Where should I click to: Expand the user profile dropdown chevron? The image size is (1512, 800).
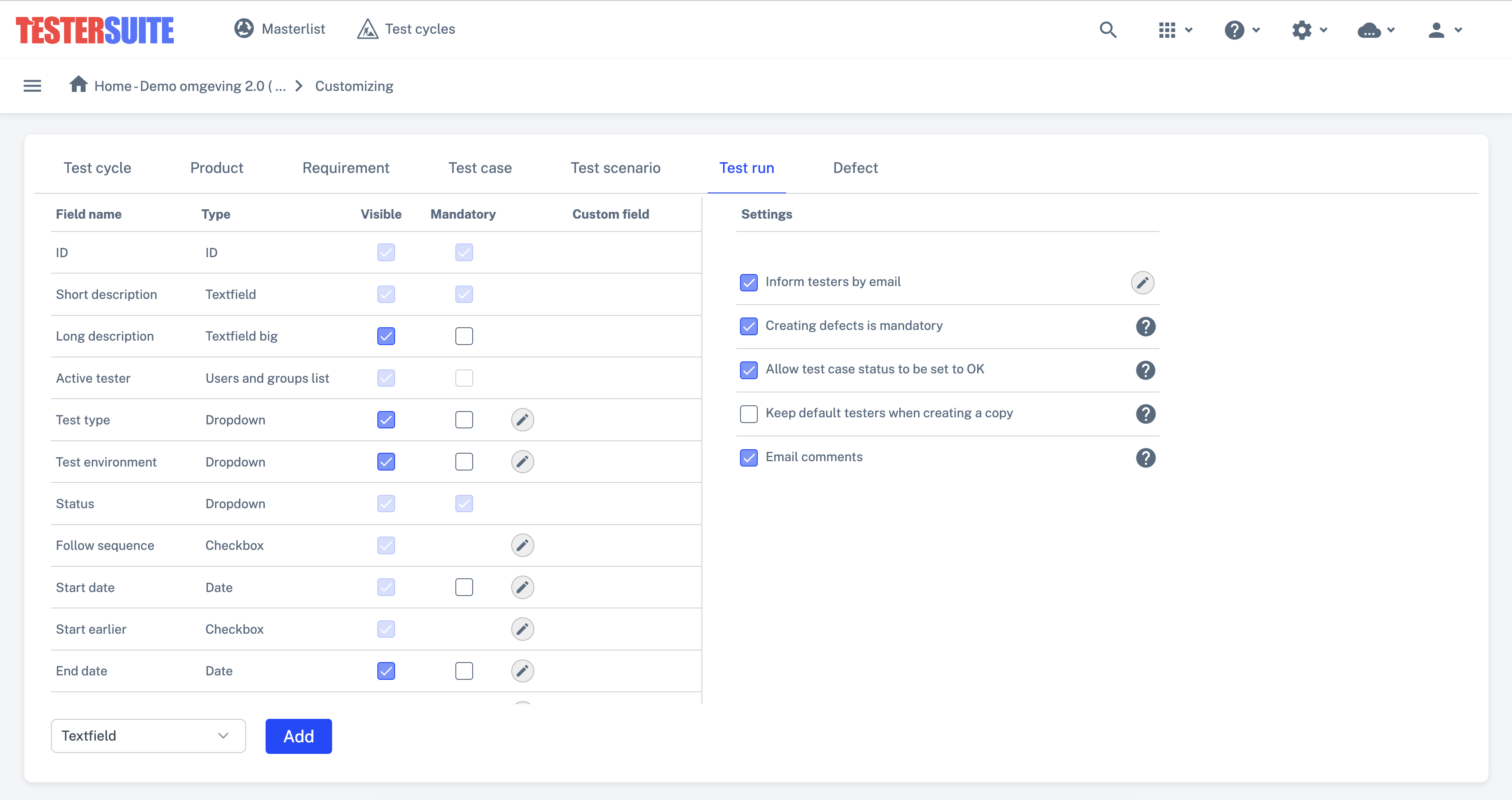click(1458, 30)
